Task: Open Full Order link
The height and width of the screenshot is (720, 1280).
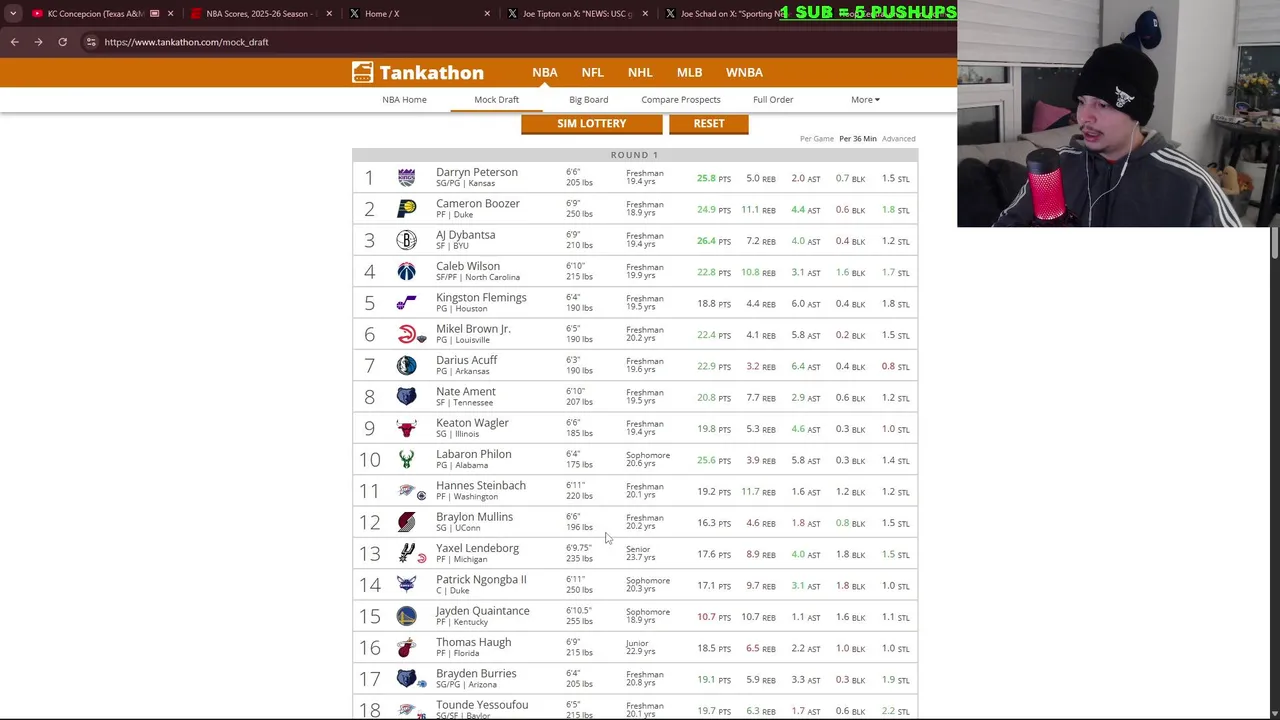Action: click(x=773, y=99)
